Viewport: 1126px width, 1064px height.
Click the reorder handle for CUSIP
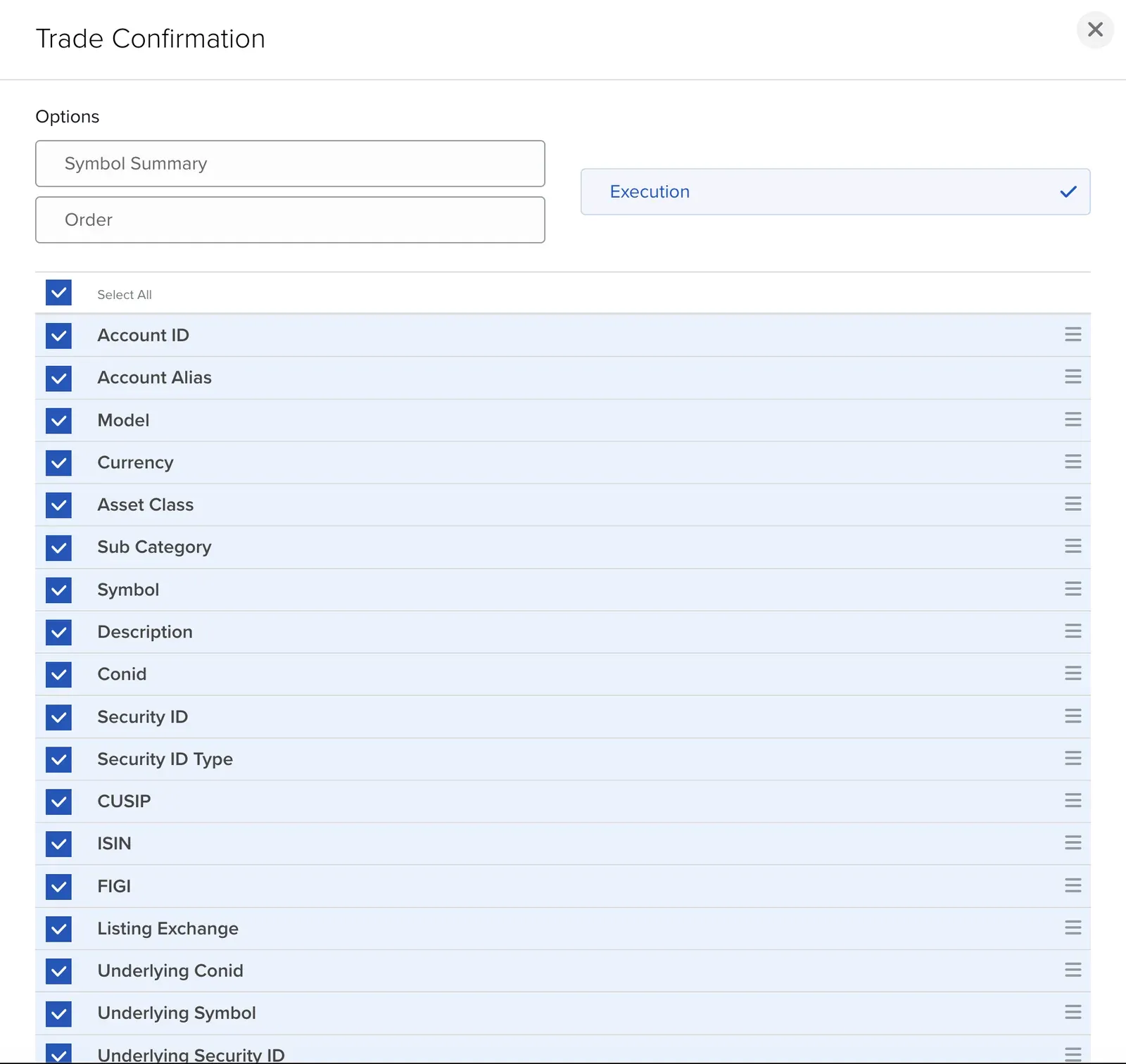1073,800
